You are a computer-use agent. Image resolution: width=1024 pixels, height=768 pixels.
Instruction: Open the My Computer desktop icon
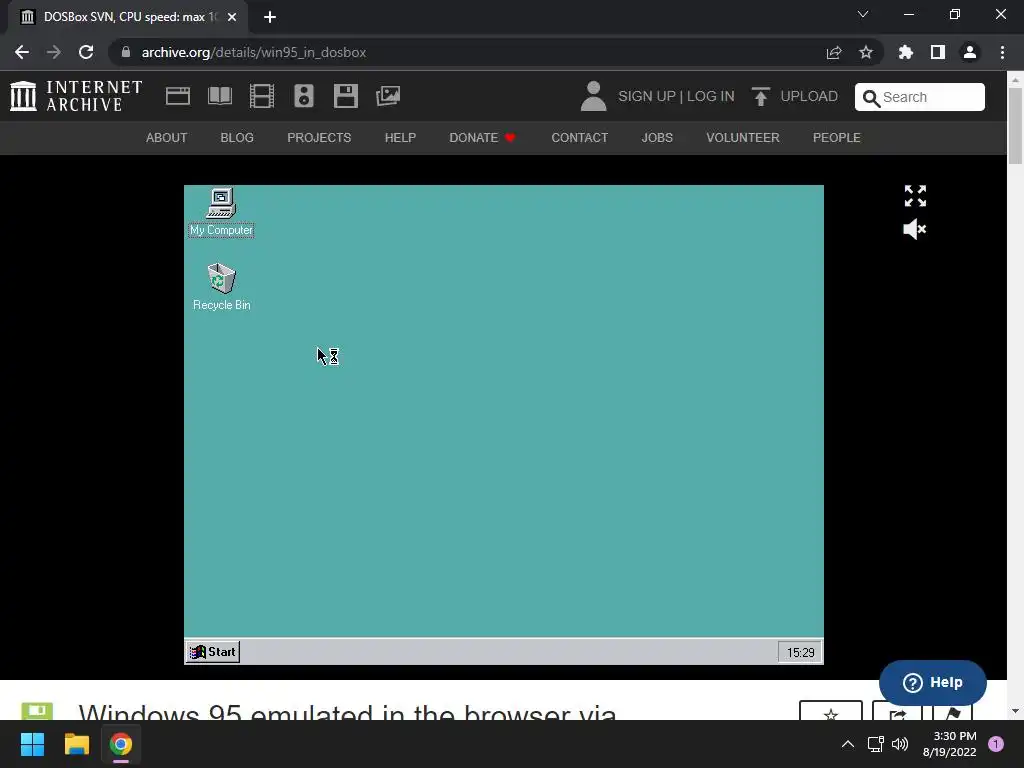point(221,212)
